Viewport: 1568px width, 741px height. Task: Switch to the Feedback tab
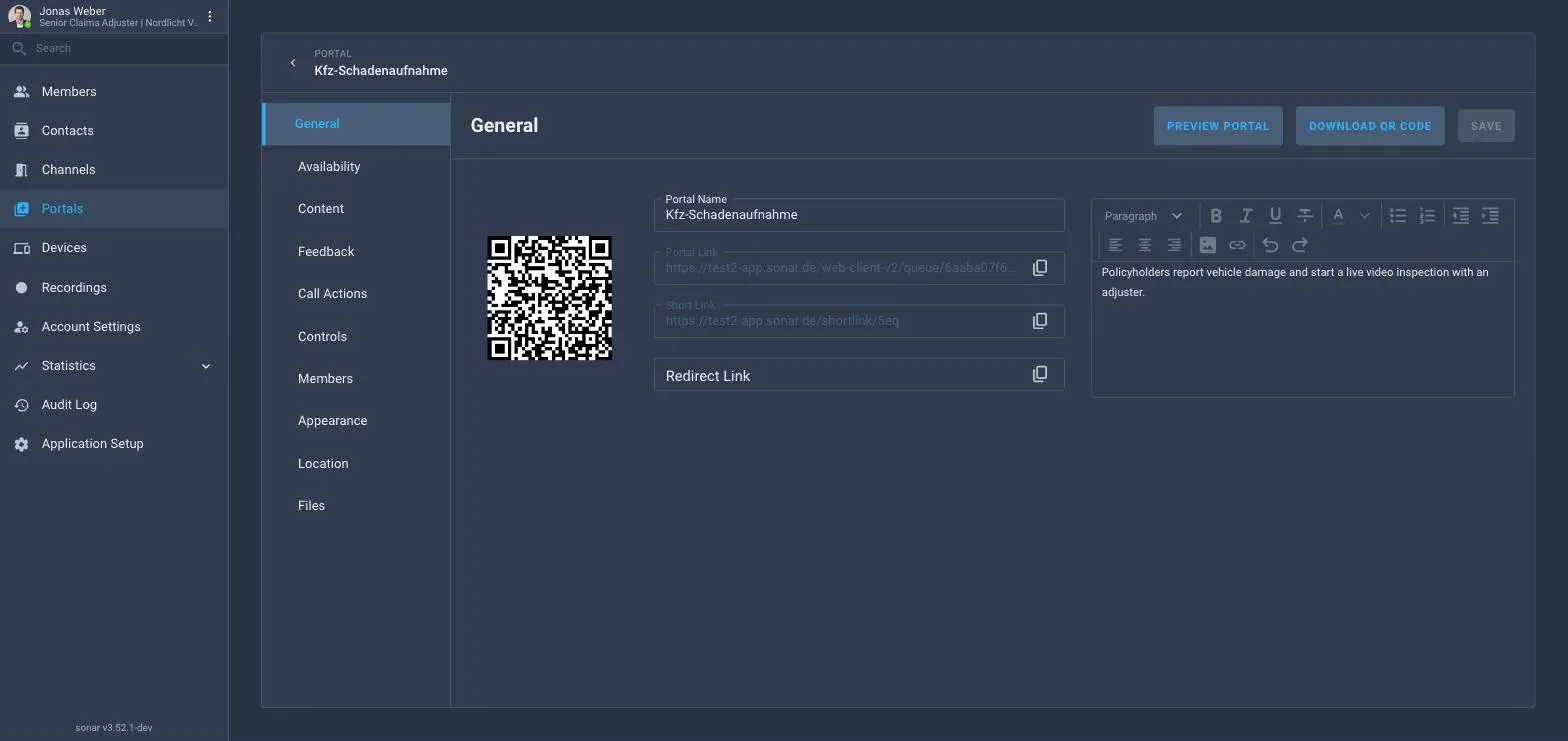pyautogui.click(x=356, y=252)
